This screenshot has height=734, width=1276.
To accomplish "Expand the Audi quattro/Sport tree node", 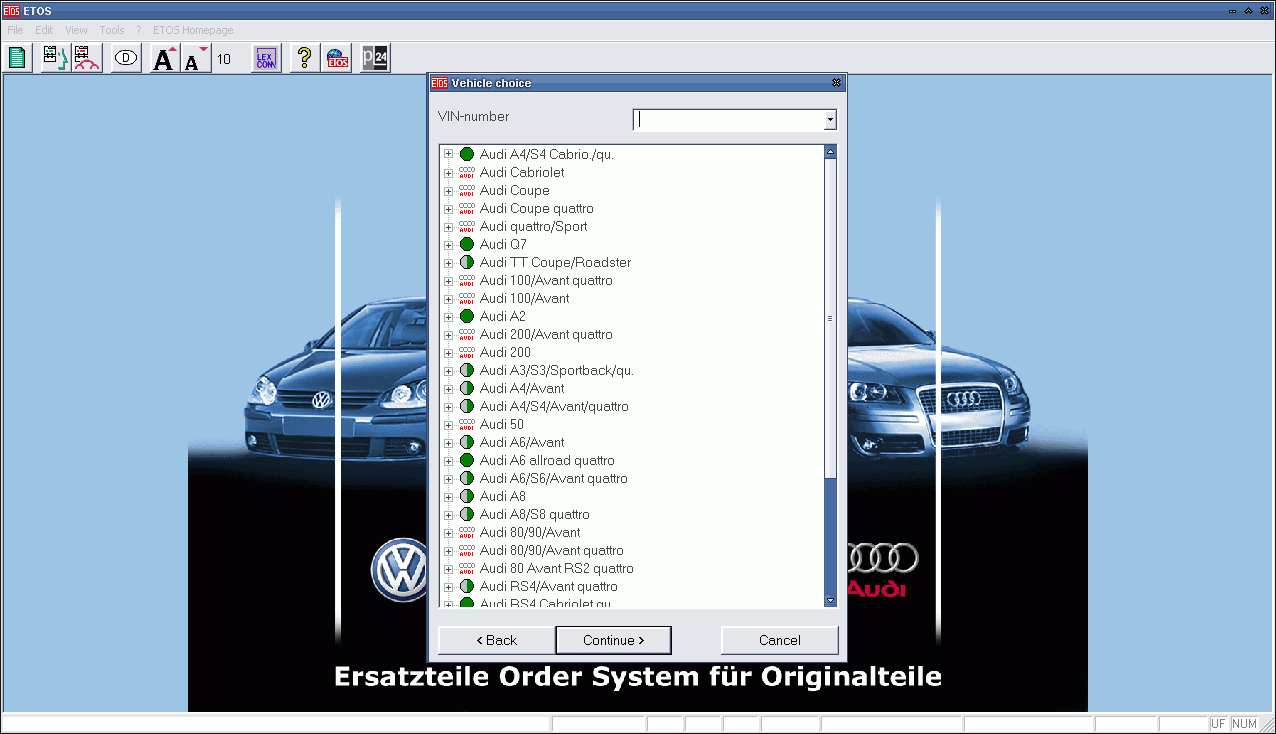I will tap(449, 227).
